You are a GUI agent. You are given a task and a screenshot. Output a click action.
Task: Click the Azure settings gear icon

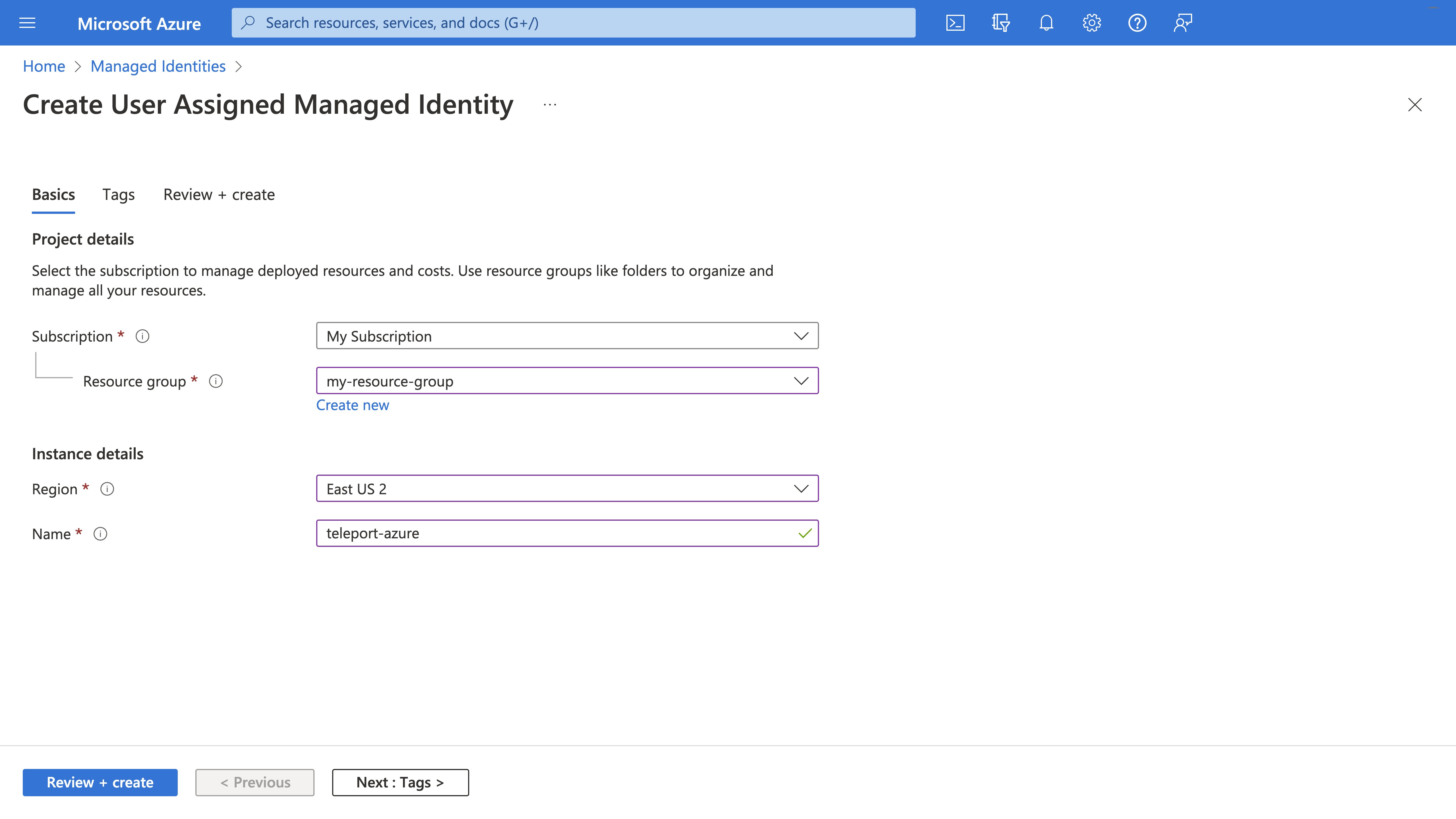tap(1092, 22)
